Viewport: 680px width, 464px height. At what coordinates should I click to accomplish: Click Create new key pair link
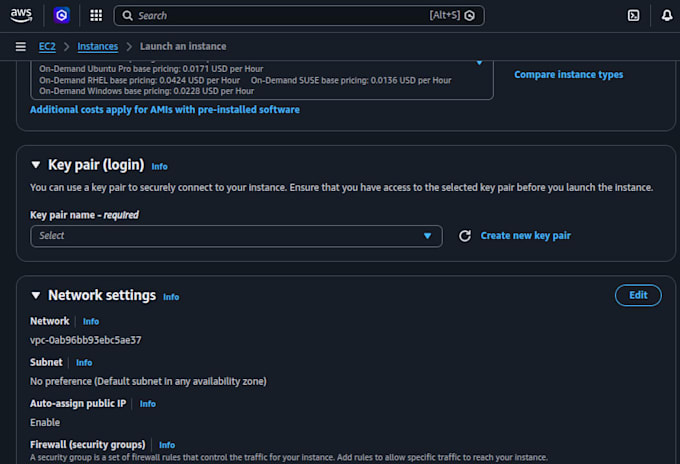click(526, 236)
